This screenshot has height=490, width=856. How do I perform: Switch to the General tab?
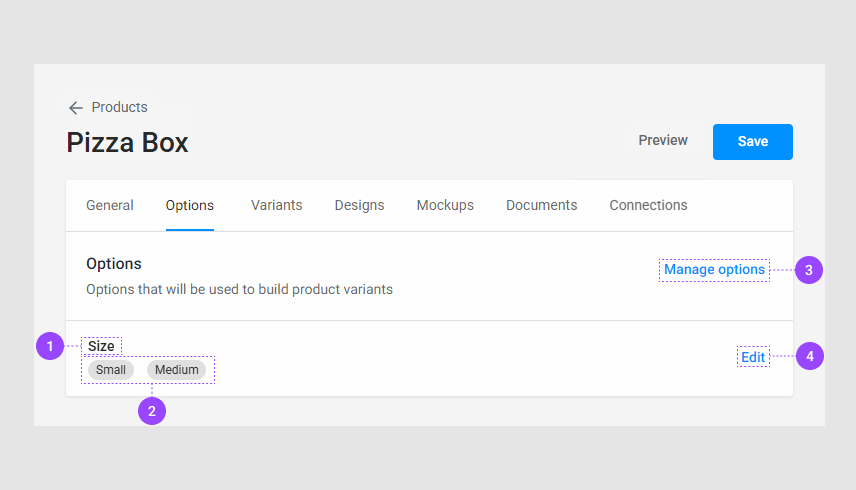110,205
